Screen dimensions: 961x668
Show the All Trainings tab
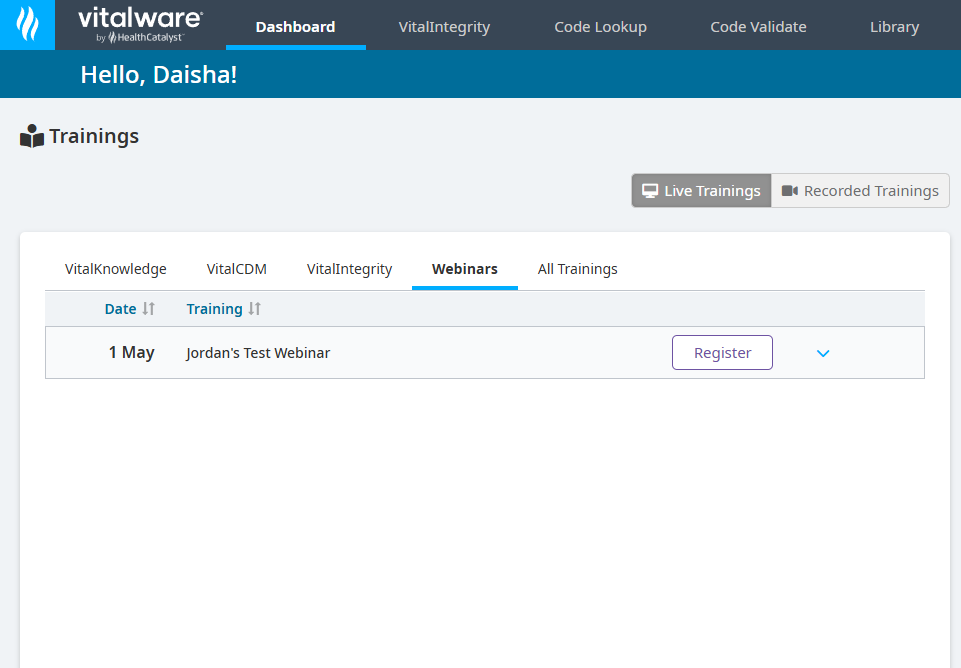[x=577, y=269]
